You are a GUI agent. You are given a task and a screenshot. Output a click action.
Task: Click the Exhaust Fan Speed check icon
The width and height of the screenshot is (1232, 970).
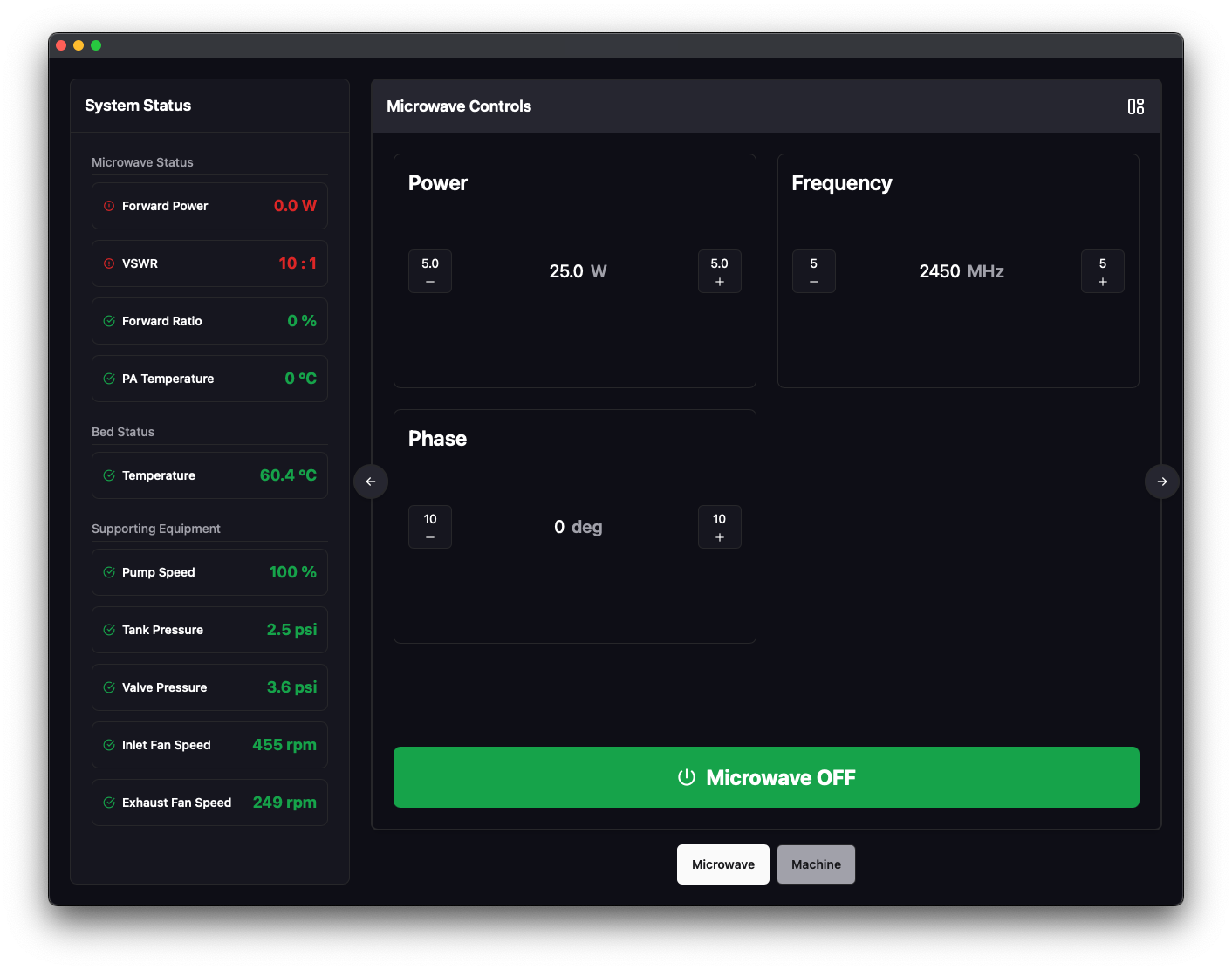(x=109, y=803)
